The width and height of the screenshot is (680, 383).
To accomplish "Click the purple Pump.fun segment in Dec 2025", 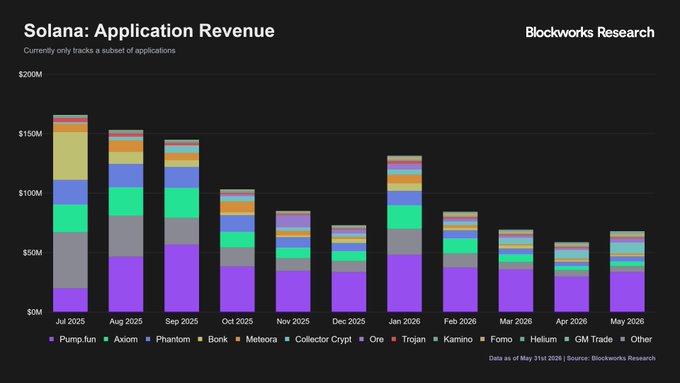I will (x=349, y=291).
